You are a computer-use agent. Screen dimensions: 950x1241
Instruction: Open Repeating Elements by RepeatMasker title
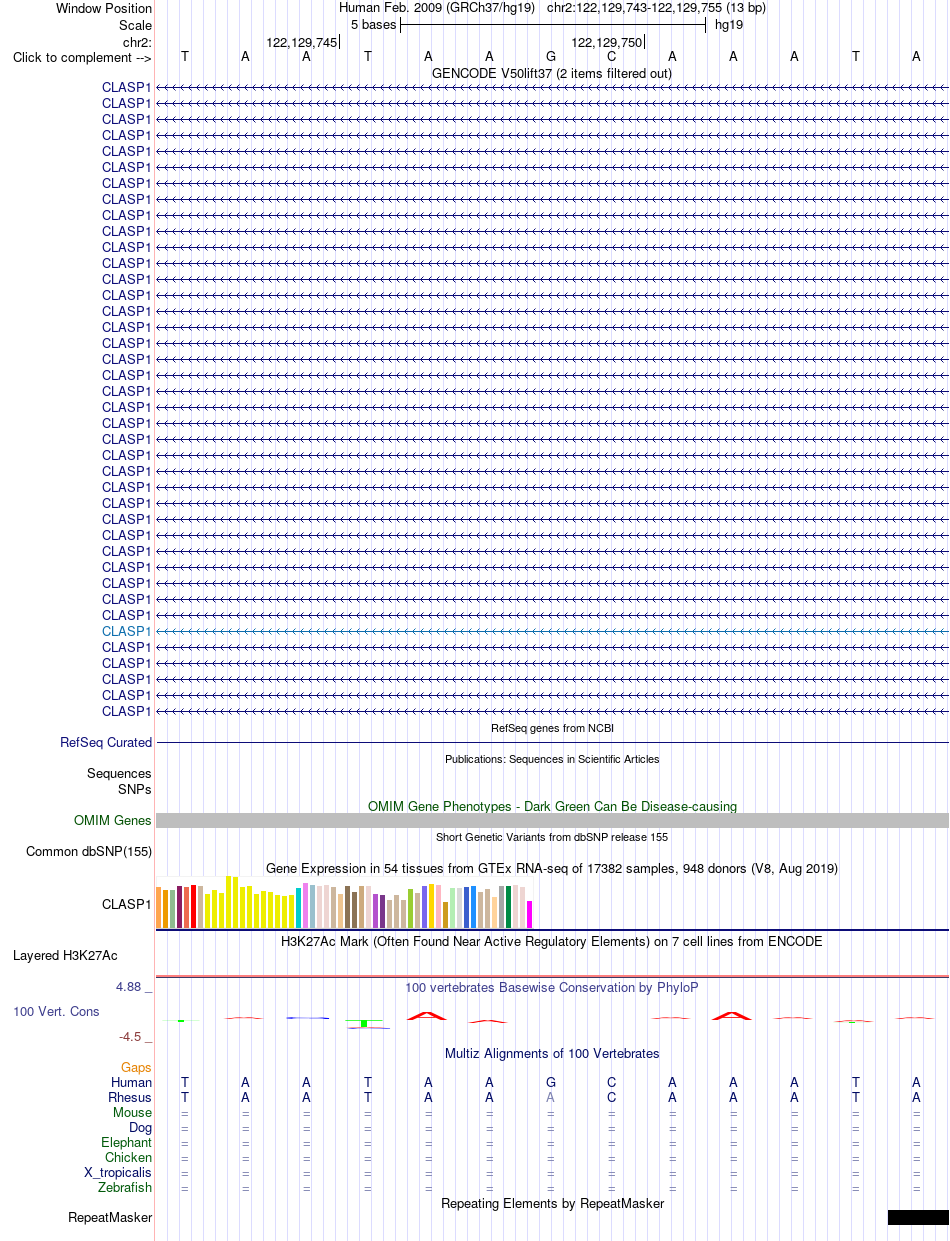coord(552,1203)
